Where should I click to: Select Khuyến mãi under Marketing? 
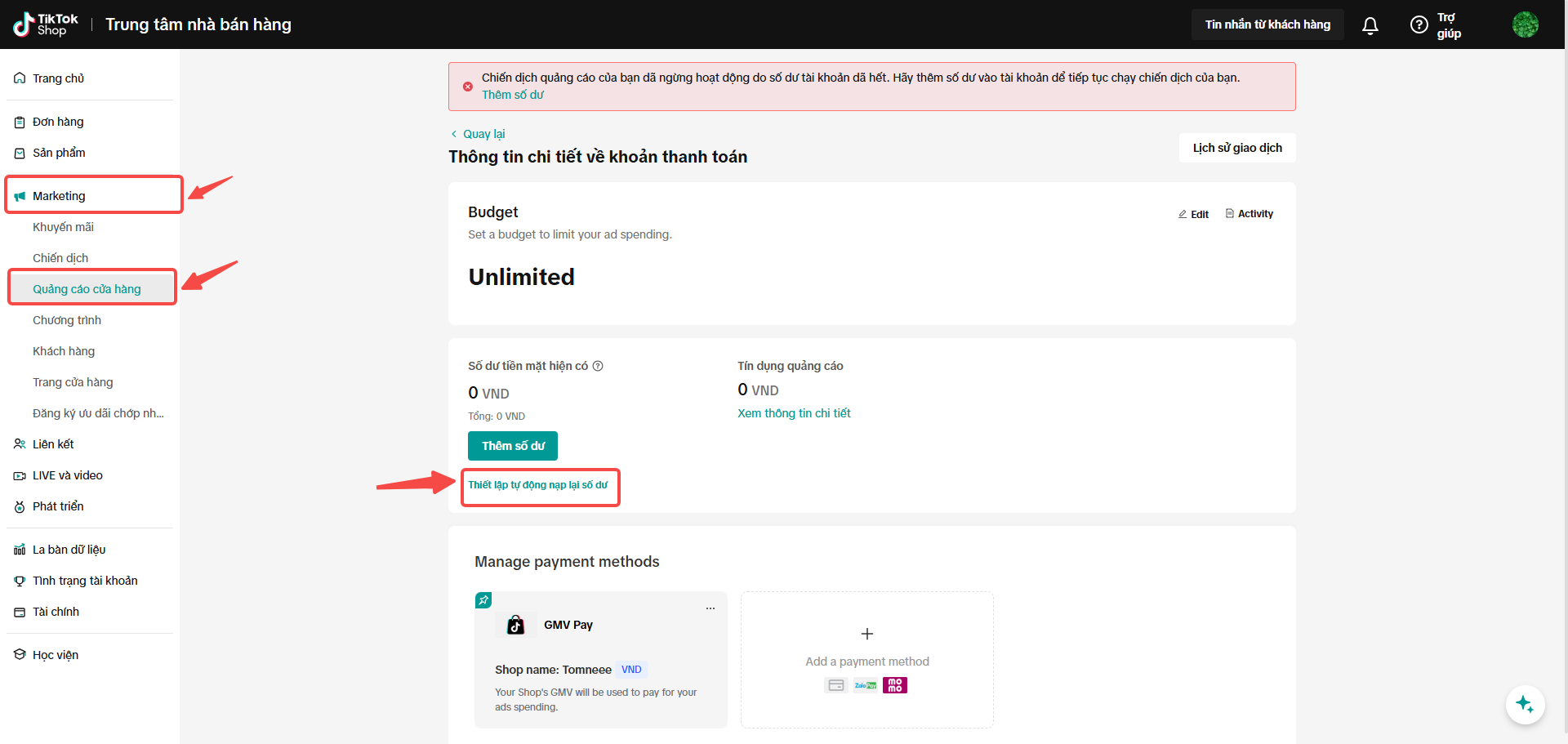63,227
